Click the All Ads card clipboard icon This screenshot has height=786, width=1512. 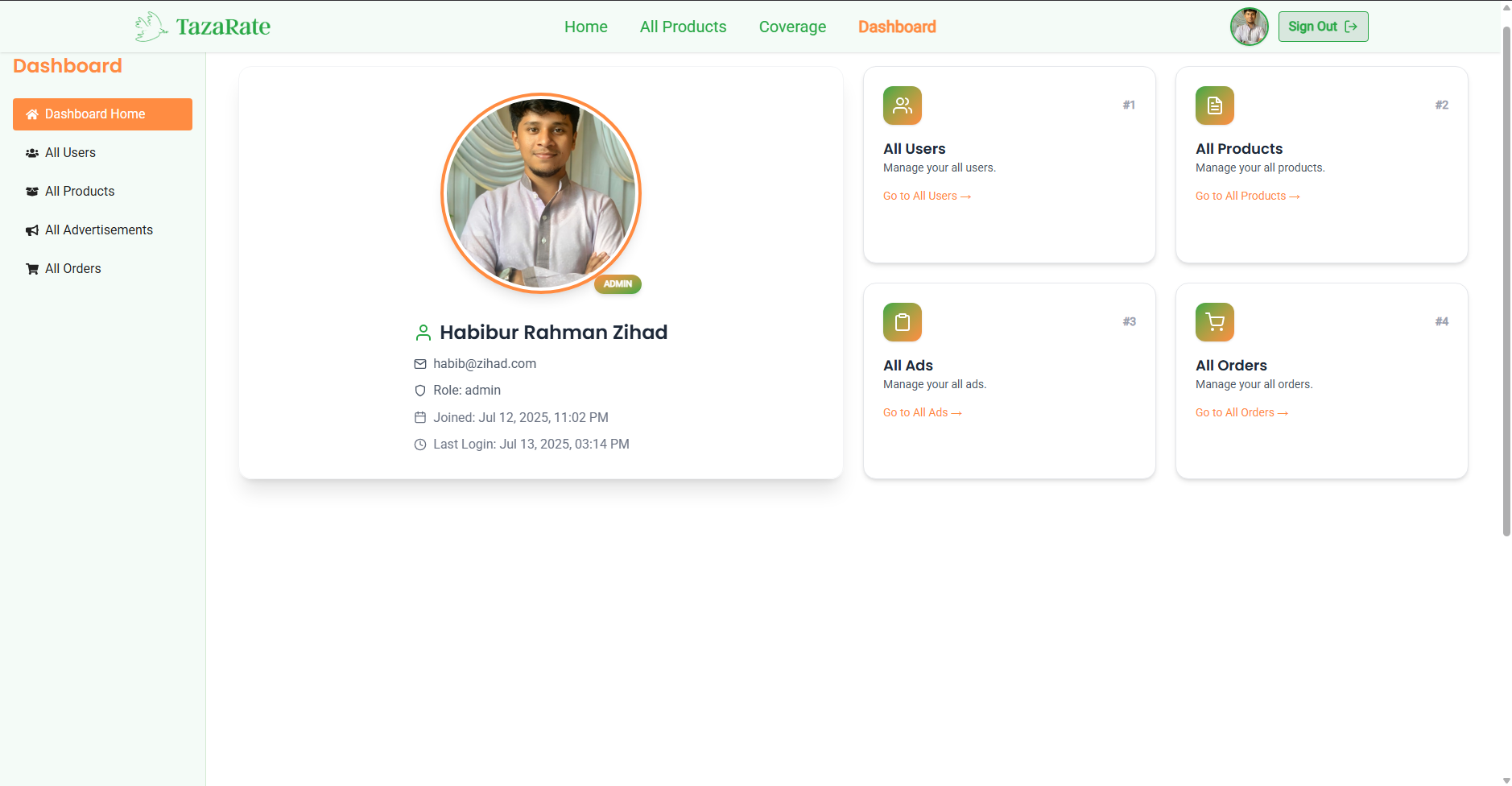click(903, 322)
